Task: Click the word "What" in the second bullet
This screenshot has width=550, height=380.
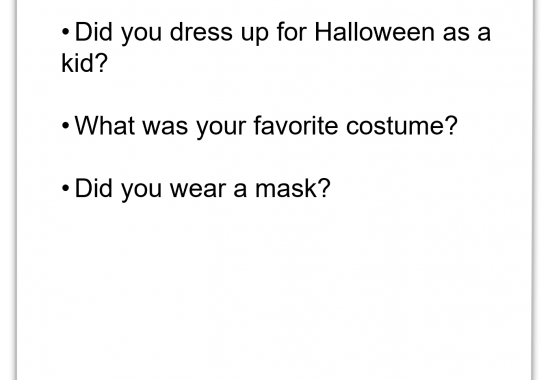Action: [105, 125]
